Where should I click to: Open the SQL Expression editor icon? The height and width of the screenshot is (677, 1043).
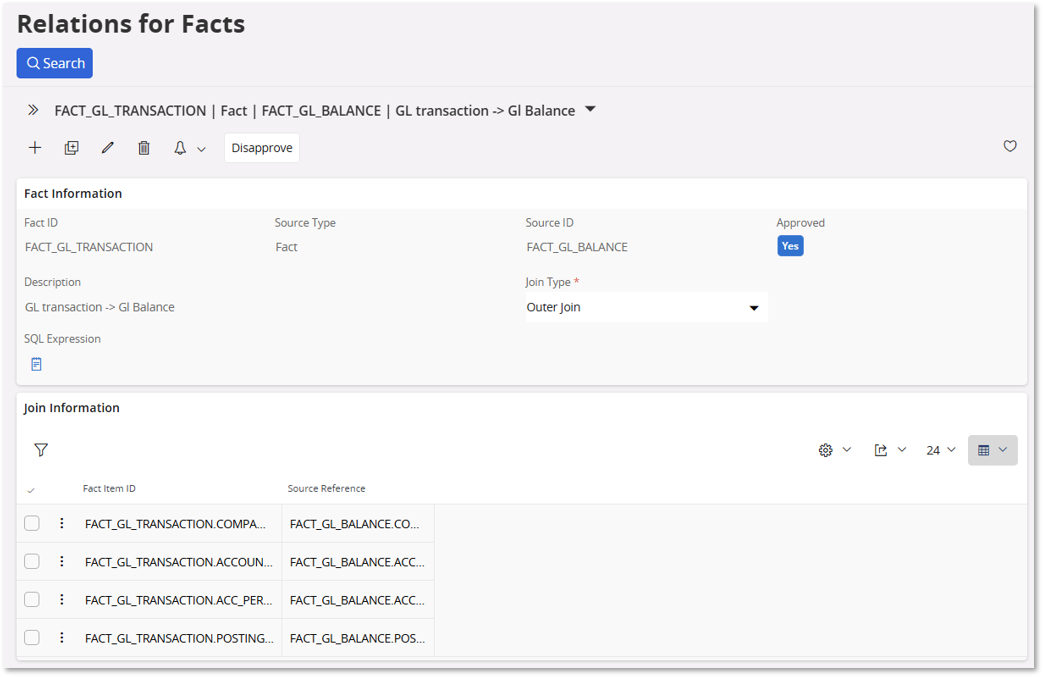tap(37, 364)
